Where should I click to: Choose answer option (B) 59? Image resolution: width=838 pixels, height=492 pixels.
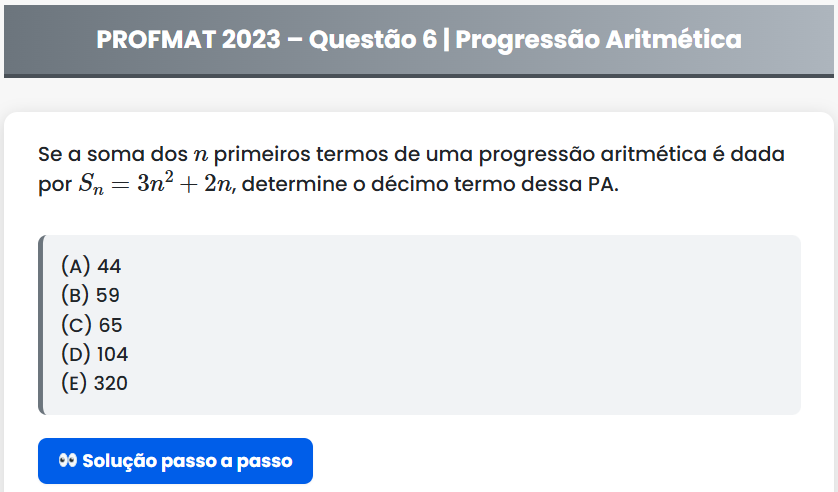(x=90, y=295)
